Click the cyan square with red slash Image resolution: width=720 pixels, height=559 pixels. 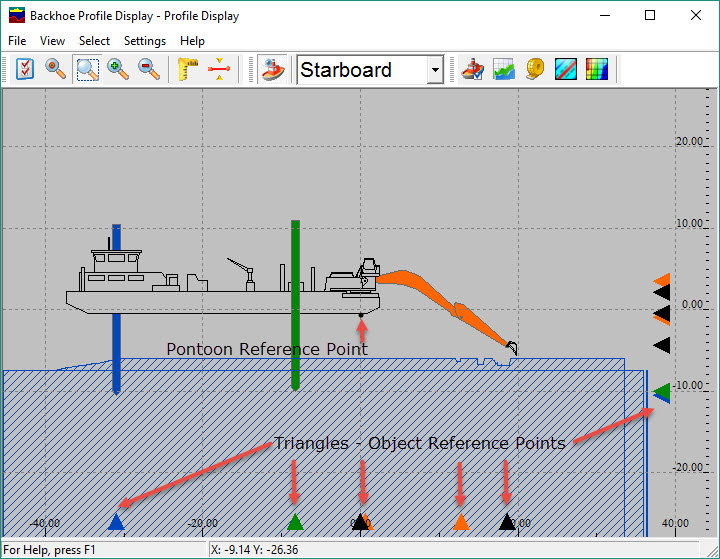[566, 69]
